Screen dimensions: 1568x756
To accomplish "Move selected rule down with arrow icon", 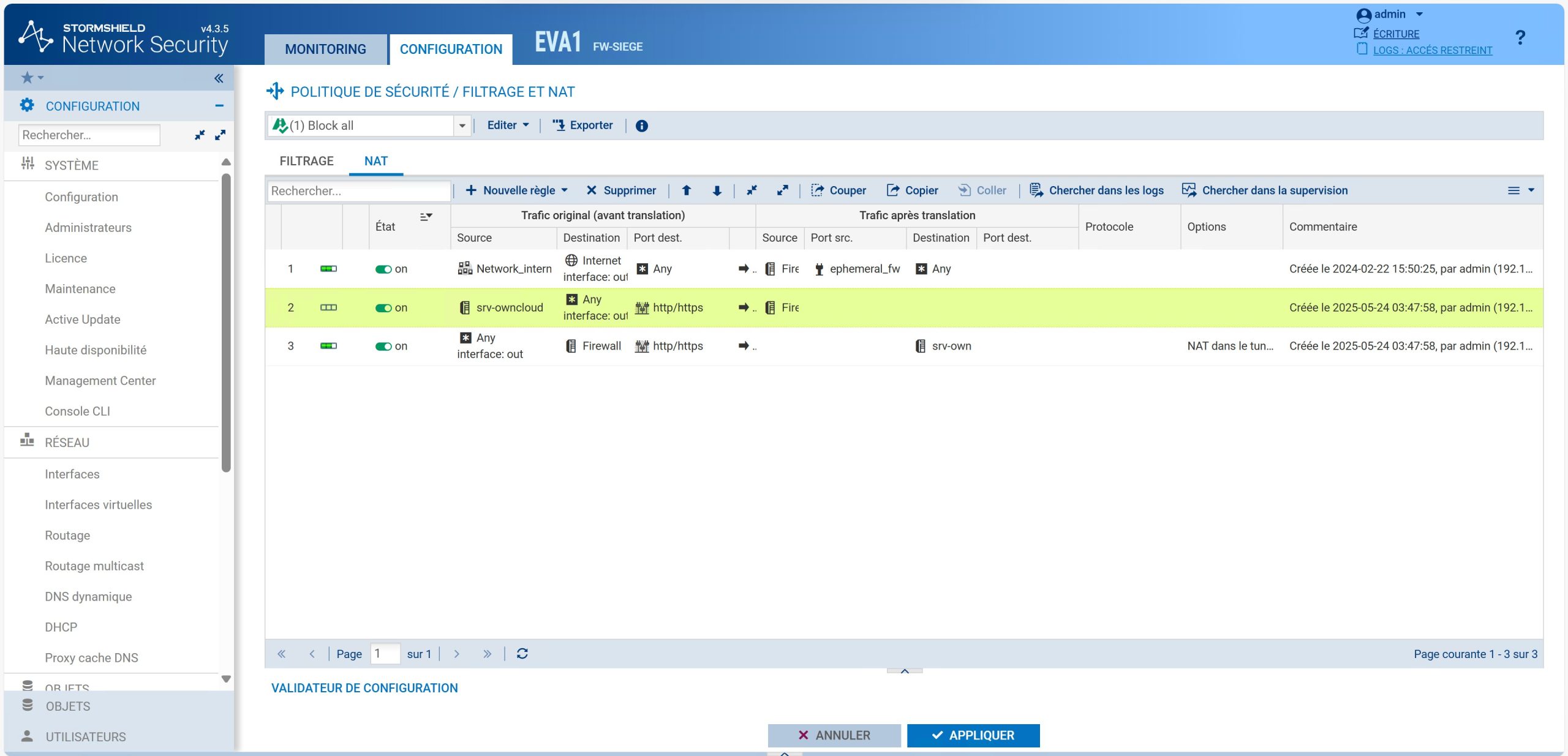I will click(717, 190).
